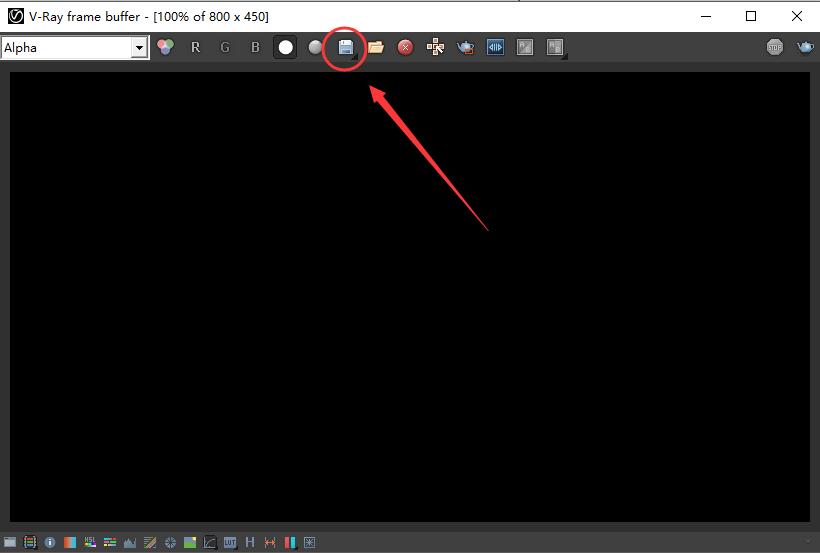Toggle the display color space curve icon
The height and width of the screenshot is (553, 820).
(210, 543)
